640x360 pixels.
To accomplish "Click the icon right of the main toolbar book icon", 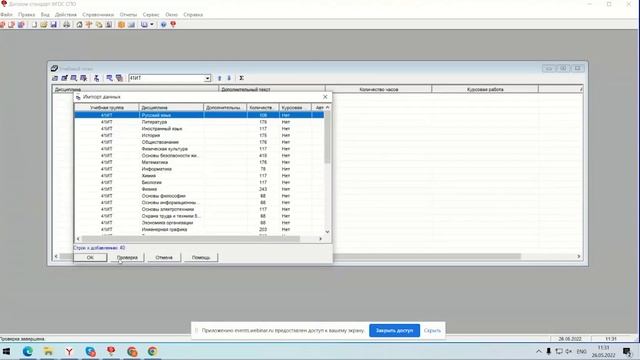I will click(x=131, y=24).
